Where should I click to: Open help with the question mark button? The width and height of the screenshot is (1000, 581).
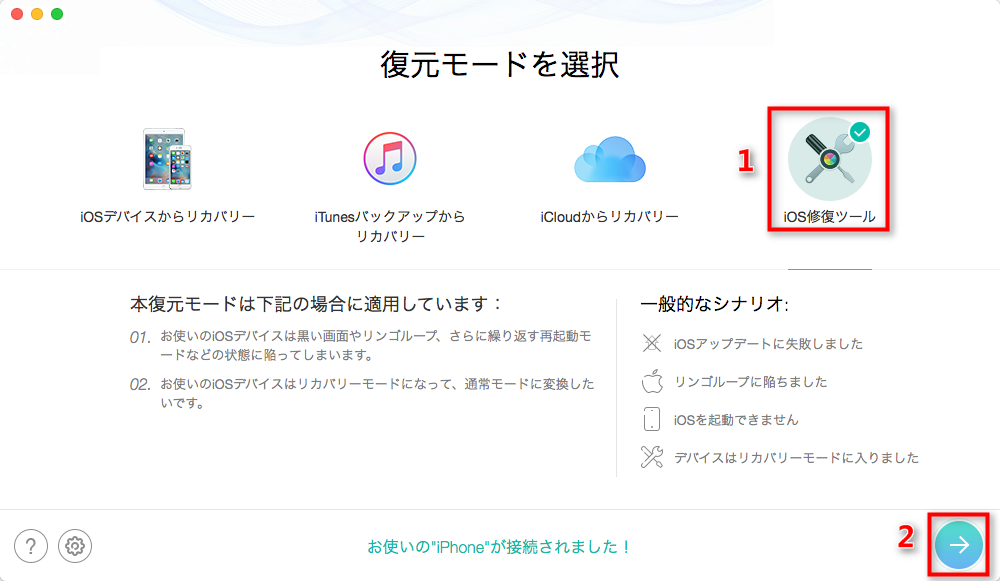point(31,546)
